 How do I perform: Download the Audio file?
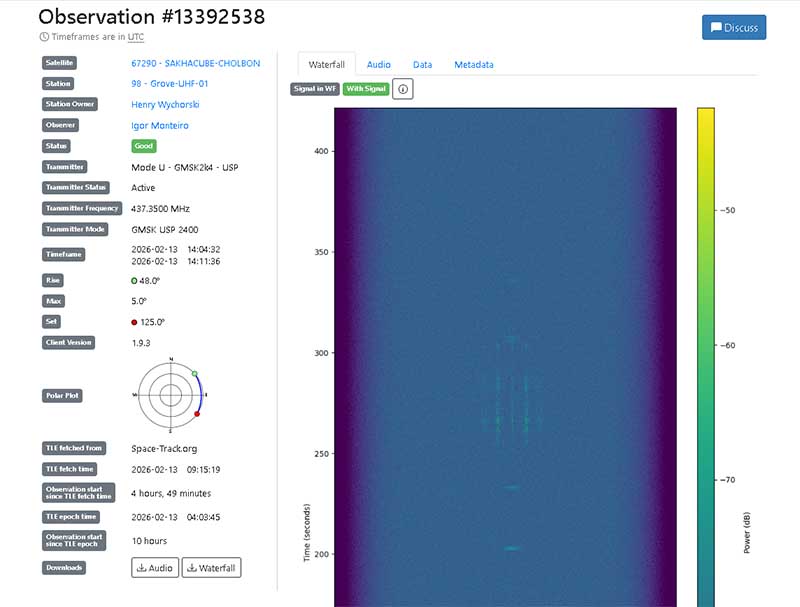(154, 568)
